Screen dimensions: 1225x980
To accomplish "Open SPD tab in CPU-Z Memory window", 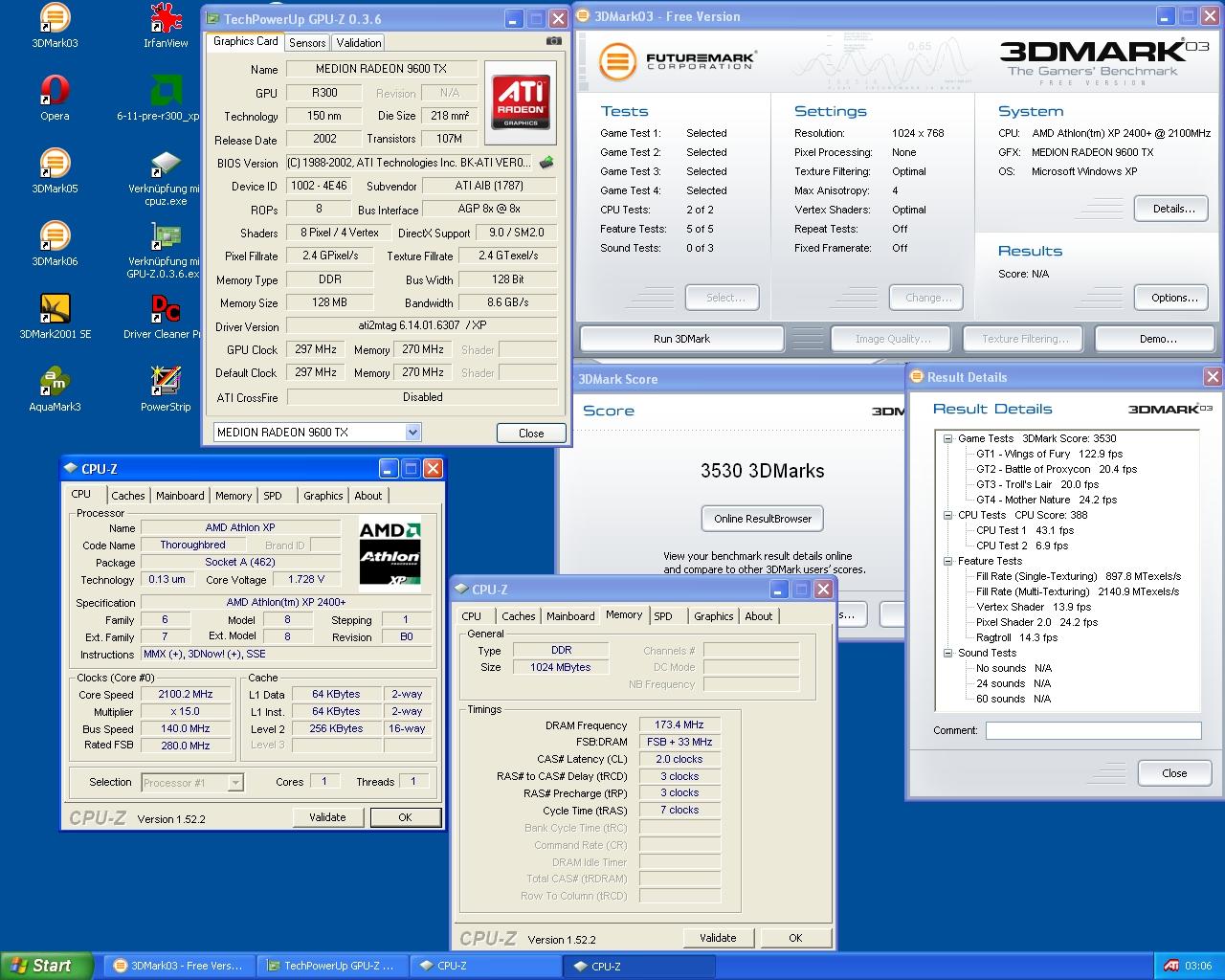I will [x=663, y=616].
